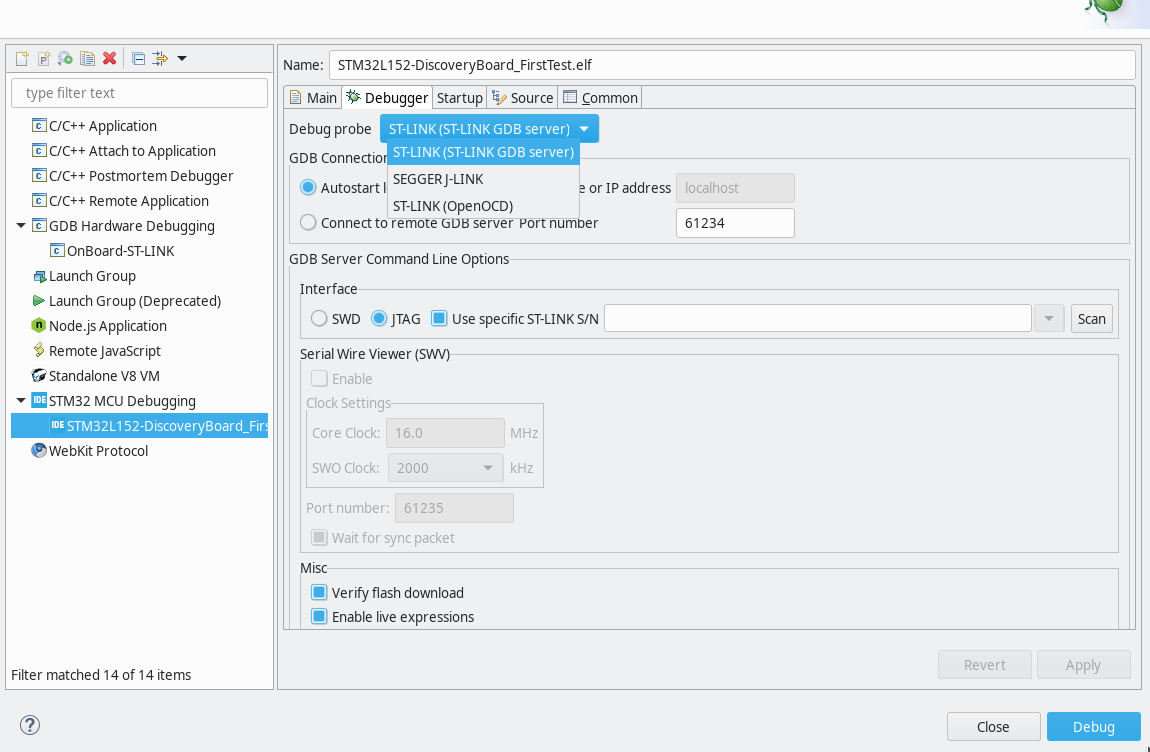Click the bug icon on Debugger tab

(354, 97)
